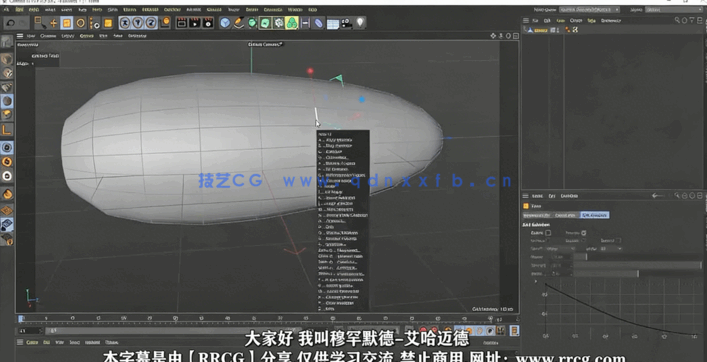Open the Tags menu in Object Manager
The height and width of the screenshot is (362, 707).
coord(592,20)
